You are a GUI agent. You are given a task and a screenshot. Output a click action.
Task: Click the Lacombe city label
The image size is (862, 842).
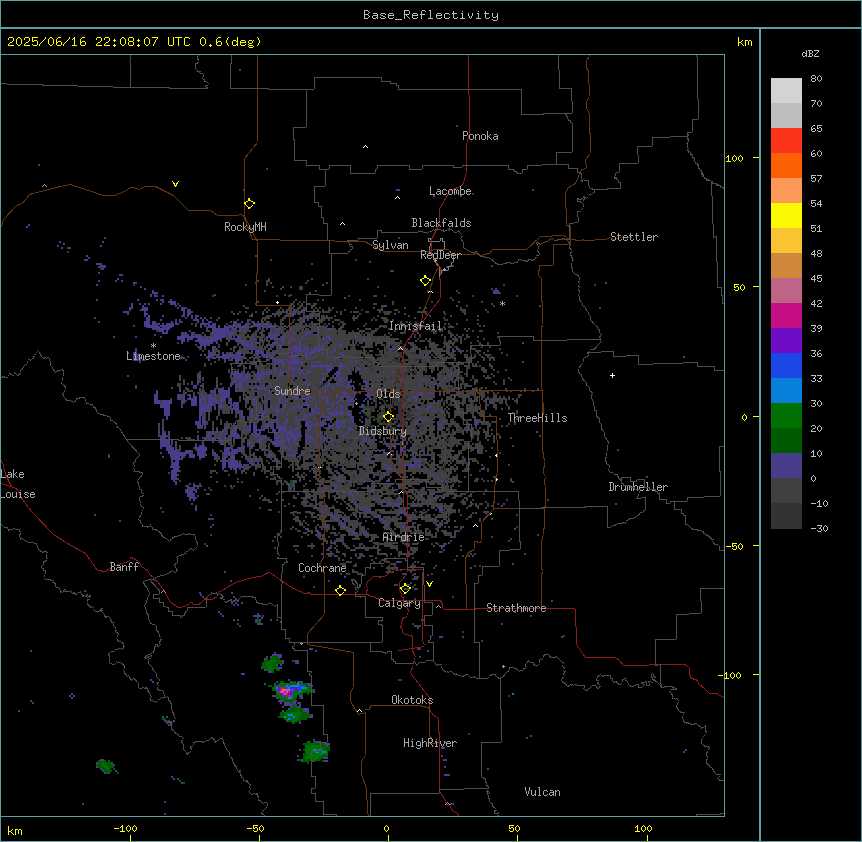pyautogui.click(x=450, y=191)
